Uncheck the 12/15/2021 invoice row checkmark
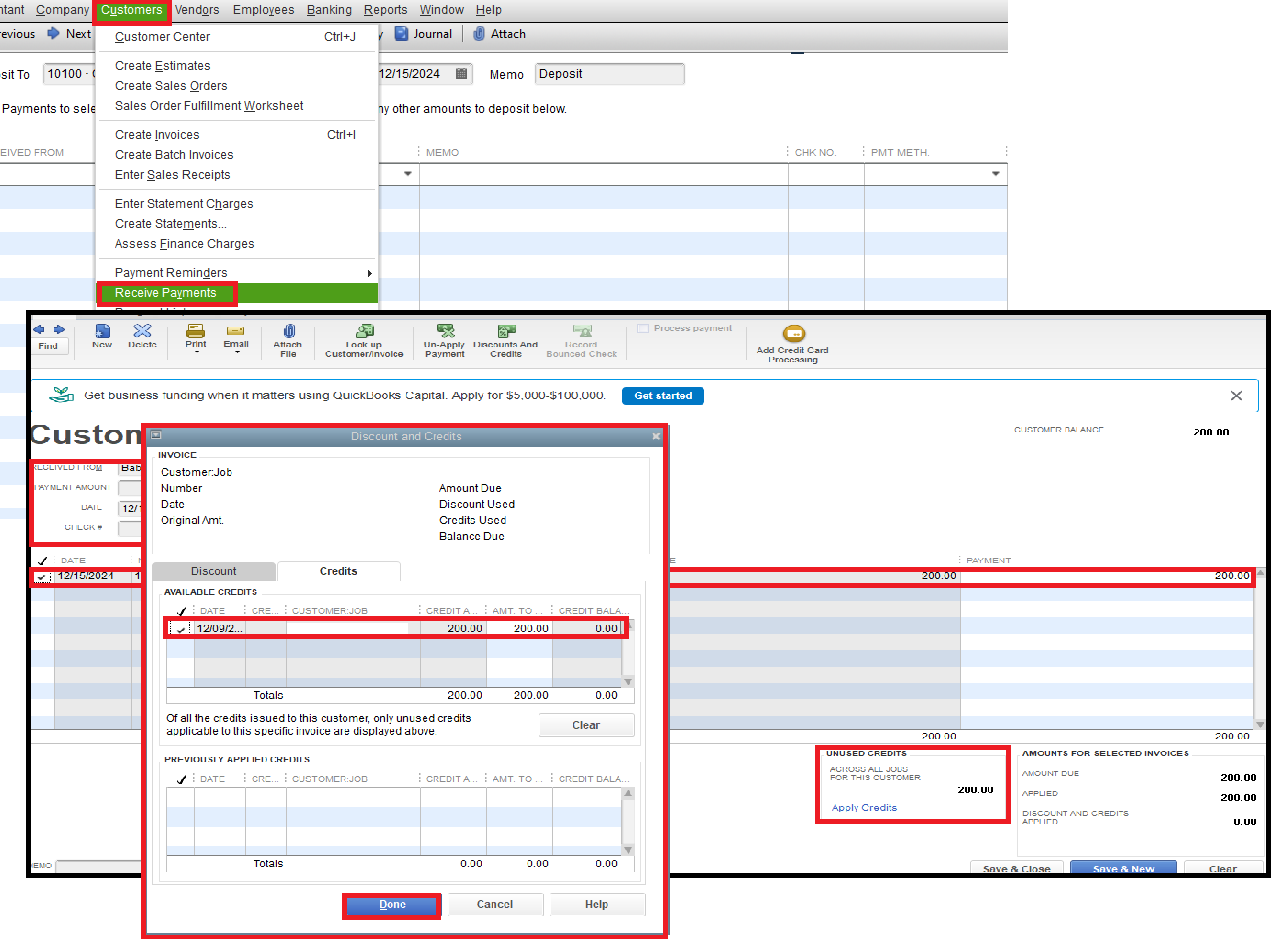 pyautogui.click(x=40, y=577)
